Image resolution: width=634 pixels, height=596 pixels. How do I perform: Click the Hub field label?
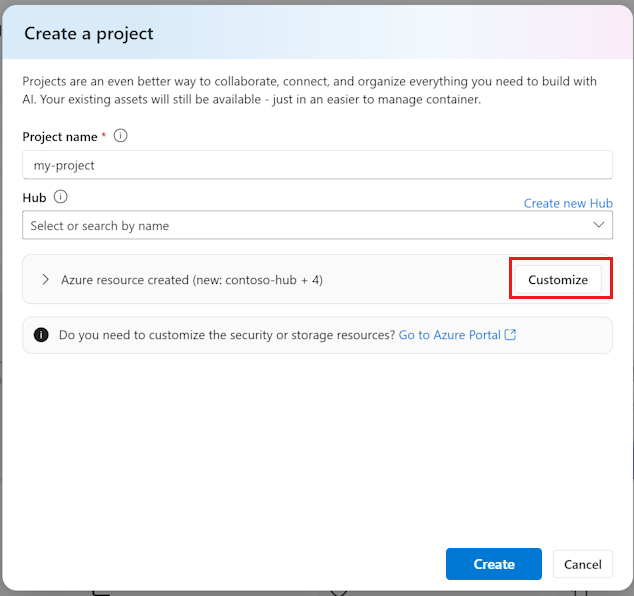34,198
